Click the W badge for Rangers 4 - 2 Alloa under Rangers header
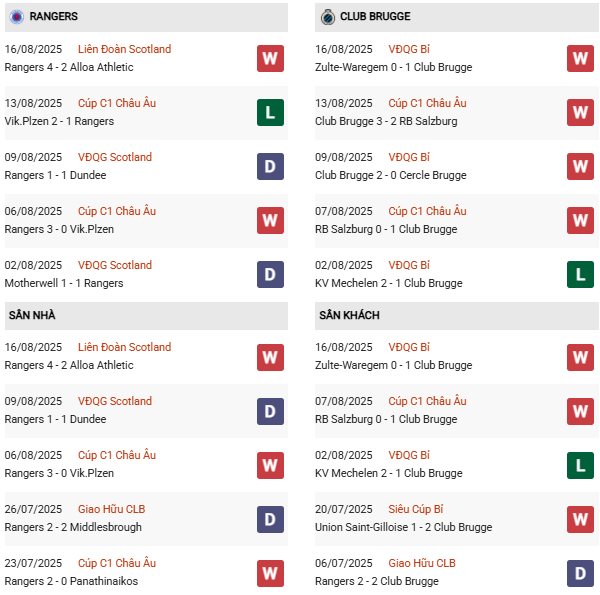The height and width of the screenshot is (595, 600). pyautogui.click(x=270, y=58)
